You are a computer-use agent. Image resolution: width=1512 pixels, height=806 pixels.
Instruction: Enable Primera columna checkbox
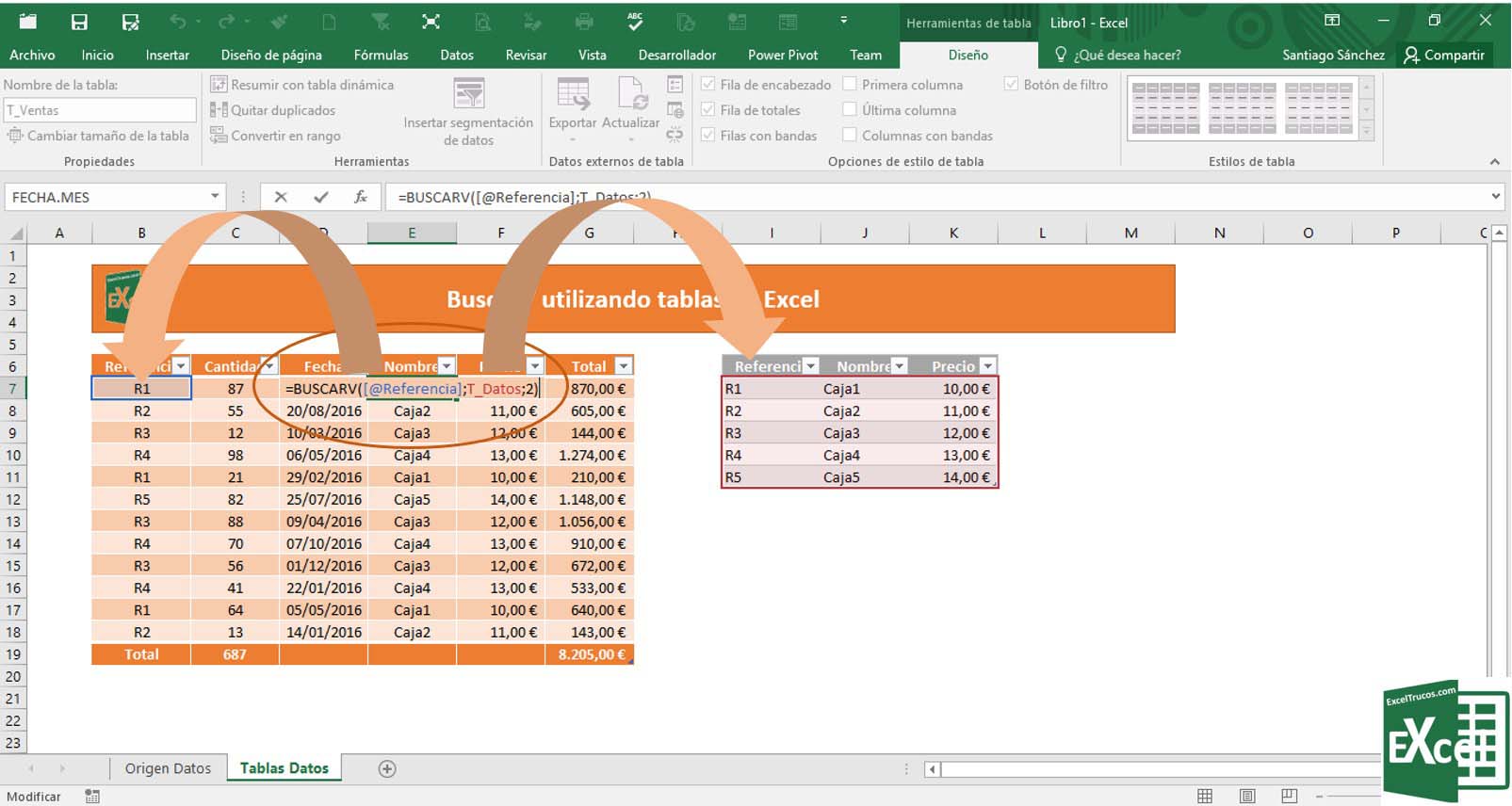click(x=850, y=85)
